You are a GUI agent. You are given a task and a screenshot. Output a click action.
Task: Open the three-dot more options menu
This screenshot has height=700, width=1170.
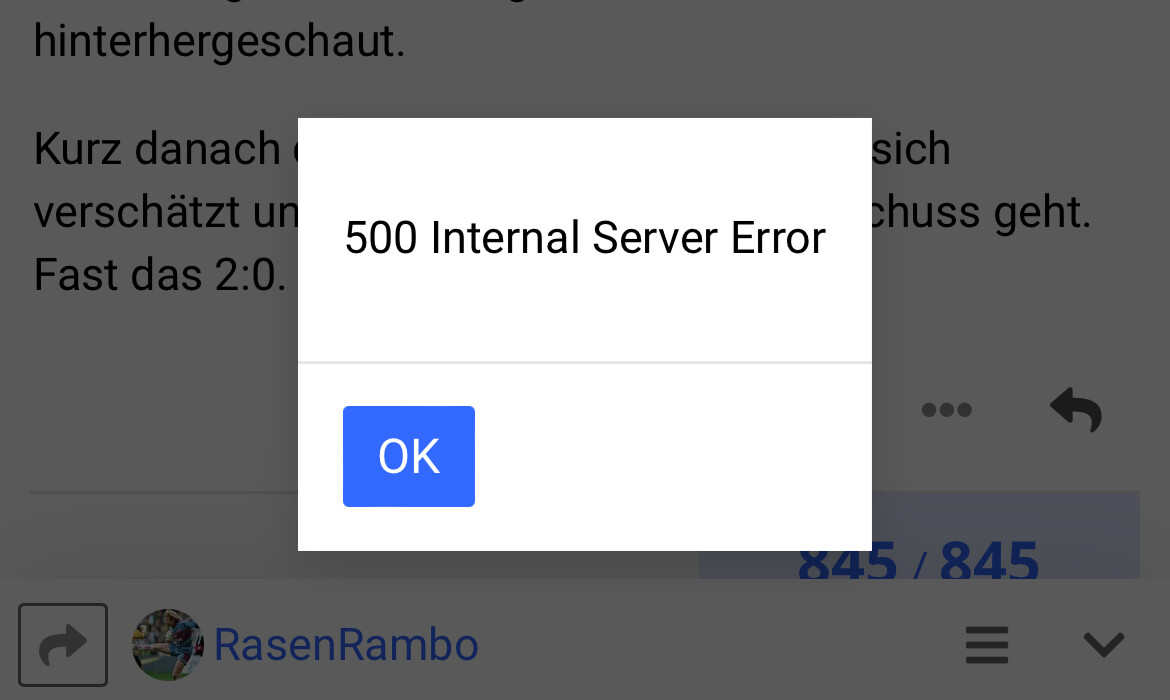point(946,410)
